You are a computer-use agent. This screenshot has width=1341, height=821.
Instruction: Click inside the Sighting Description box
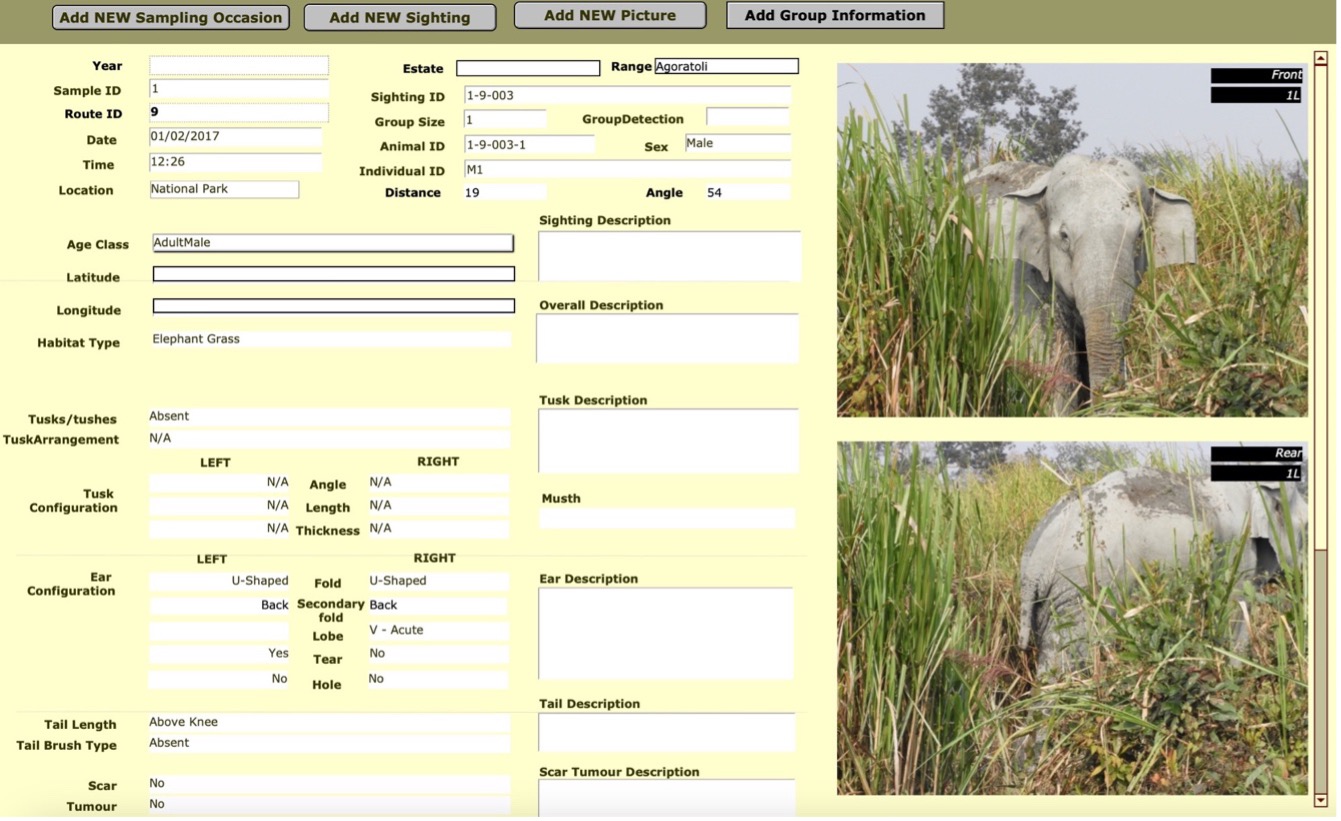[x=667, y=255]
